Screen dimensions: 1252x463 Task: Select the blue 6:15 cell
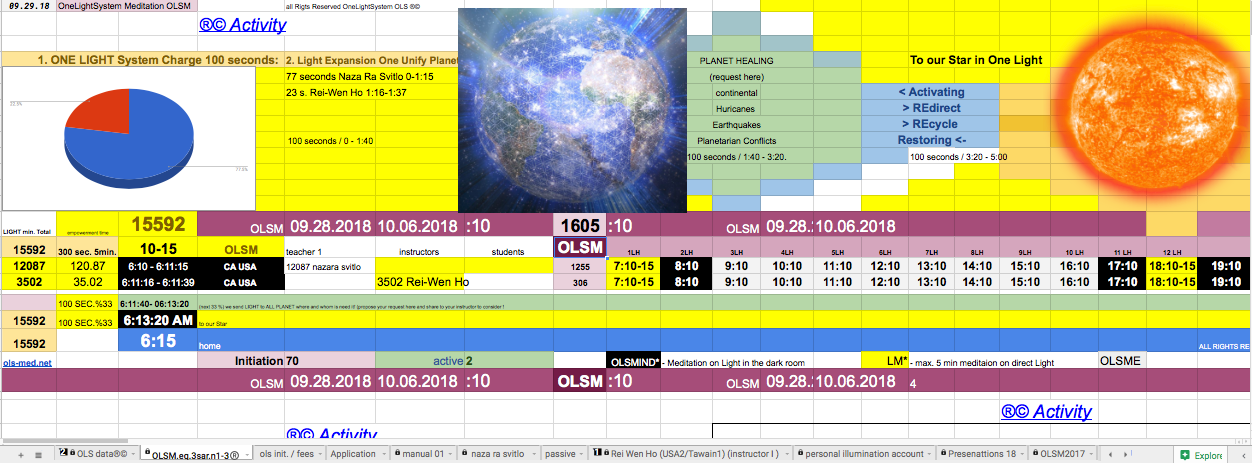coord(157,341)
